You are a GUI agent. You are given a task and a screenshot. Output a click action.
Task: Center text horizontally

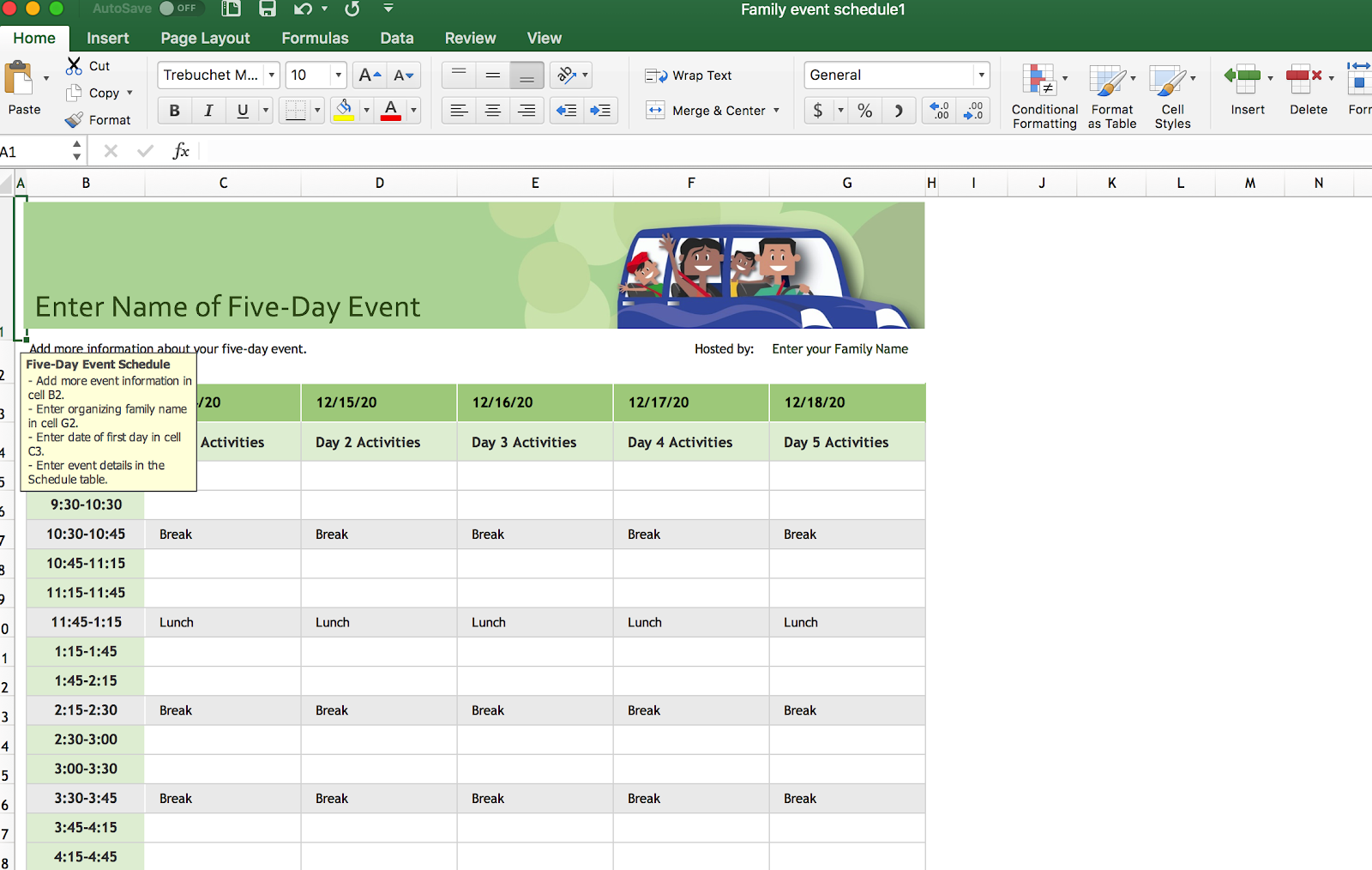pos(493,111)
